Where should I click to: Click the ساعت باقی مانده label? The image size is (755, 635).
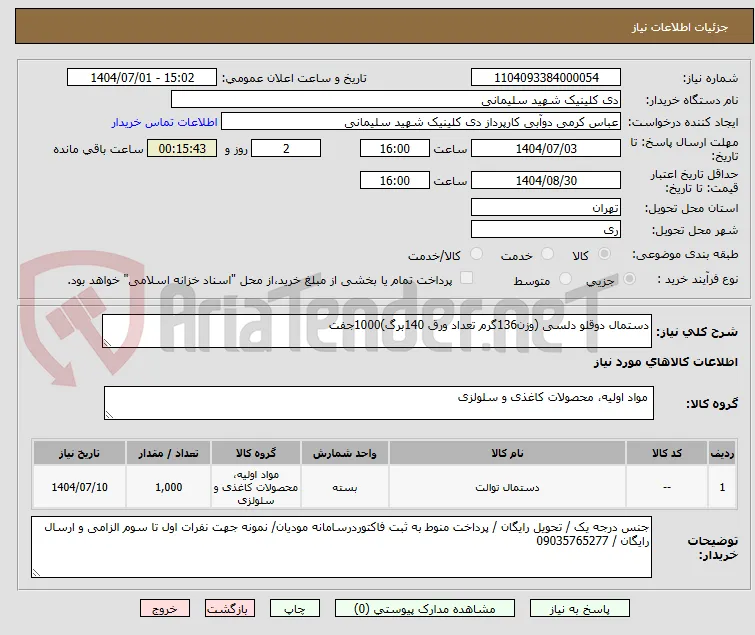coord(98,149)
